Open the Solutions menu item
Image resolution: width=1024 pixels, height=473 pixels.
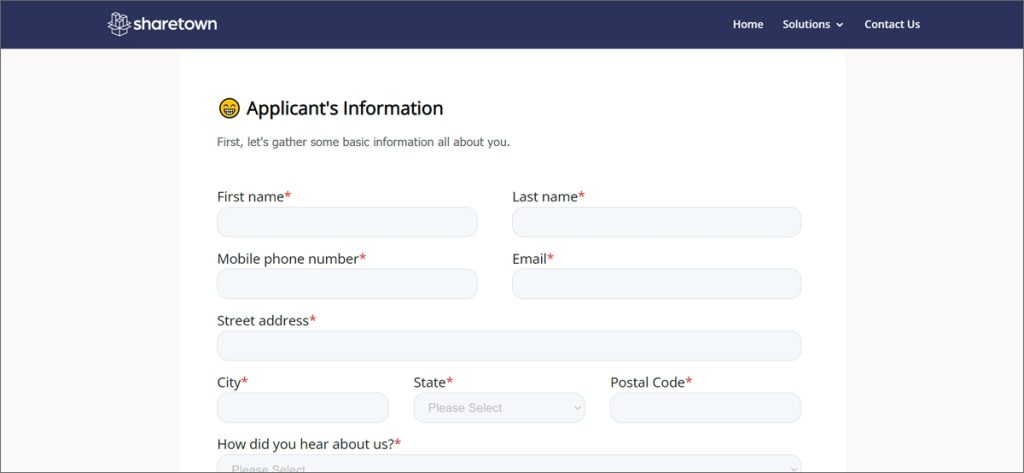(806, 24)
